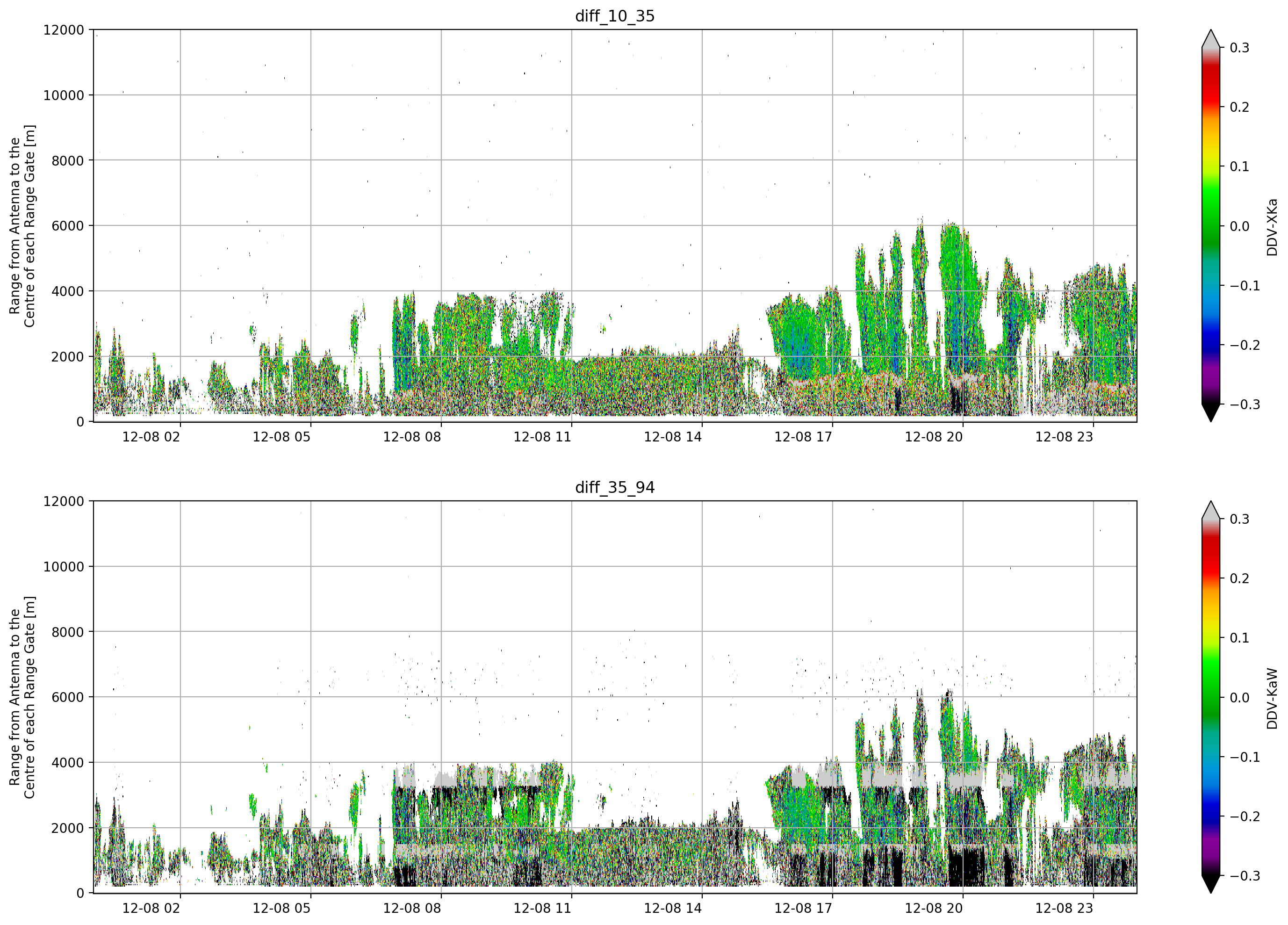This screenshot has height=925, width=1288.
Task: Click the bottom plot y-axis range title
Action: pyautogui.click(x=22, y=697)
